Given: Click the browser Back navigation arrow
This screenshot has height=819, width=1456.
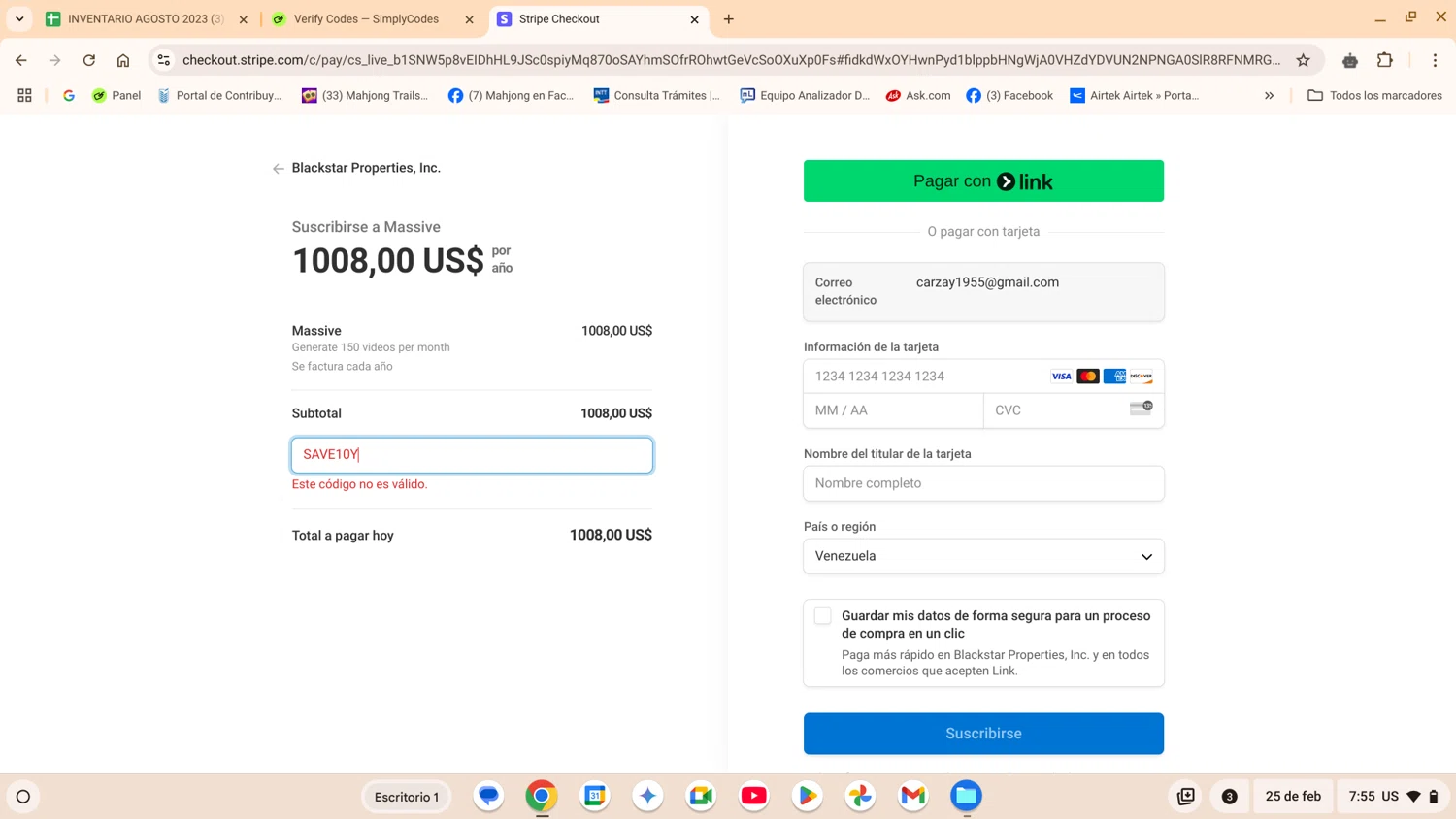Looking at the screenshot, I should pyautogui.click(x=21, y=60).
